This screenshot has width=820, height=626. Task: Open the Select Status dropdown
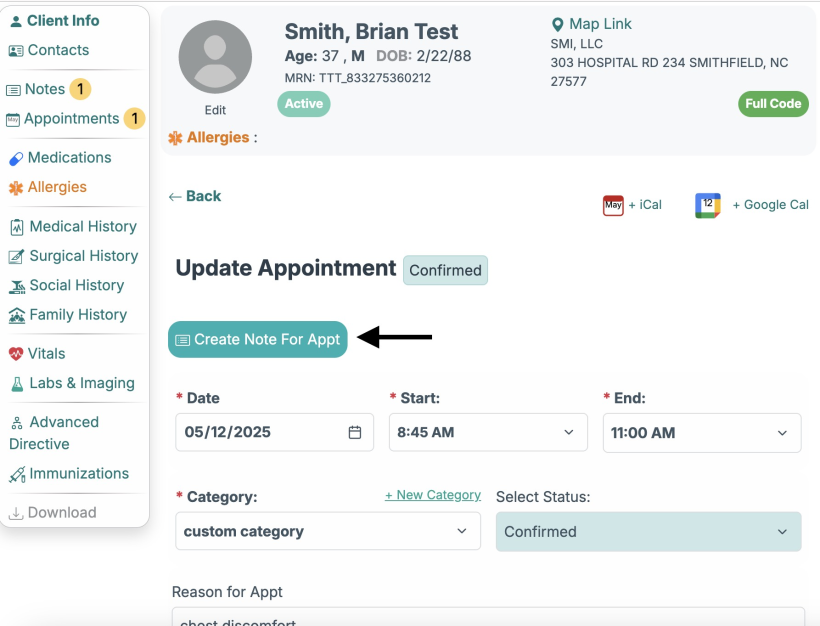click(x=648, y=532)
